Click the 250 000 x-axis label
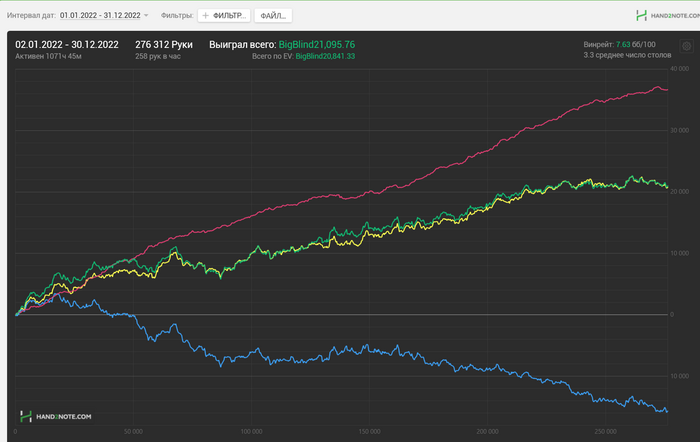700x442 pixels. [605, 431]
